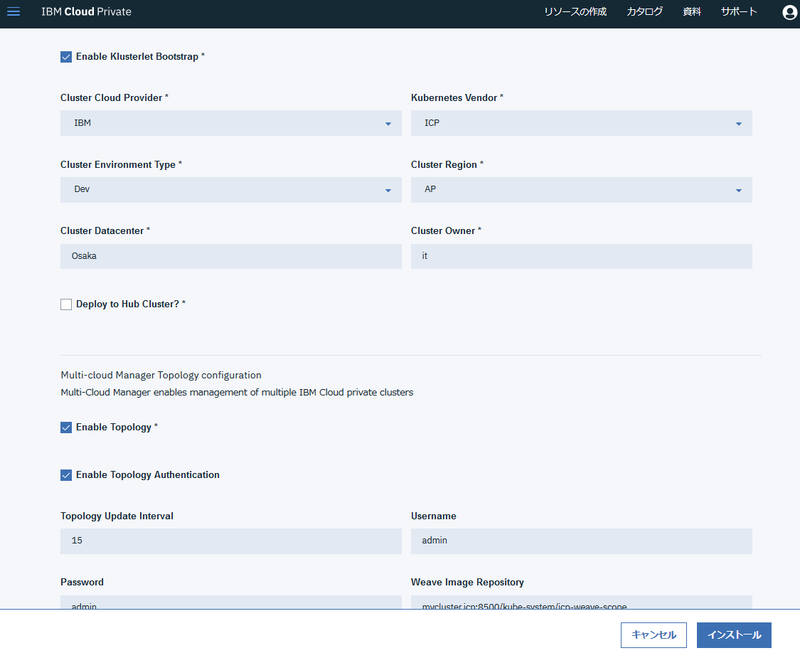Click the IBM Cloud Private logo text

pos(86,12)
